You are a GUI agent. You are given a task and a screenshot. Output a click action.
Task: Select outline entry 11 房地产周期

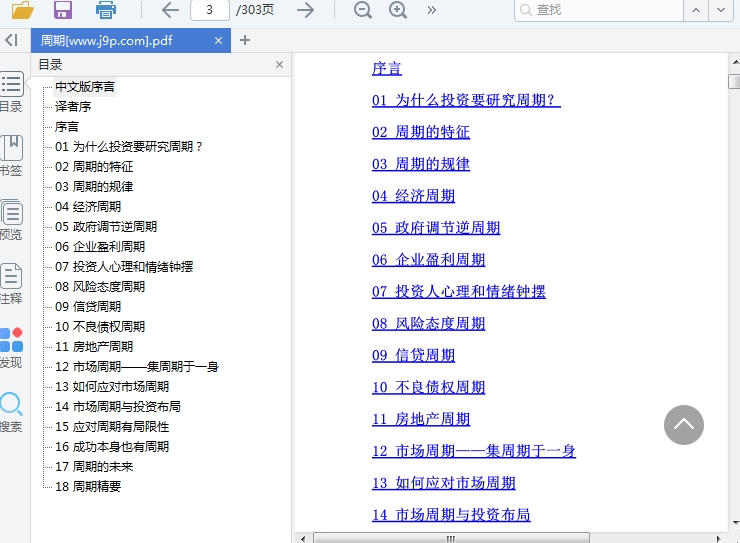(x=94, y=347)
